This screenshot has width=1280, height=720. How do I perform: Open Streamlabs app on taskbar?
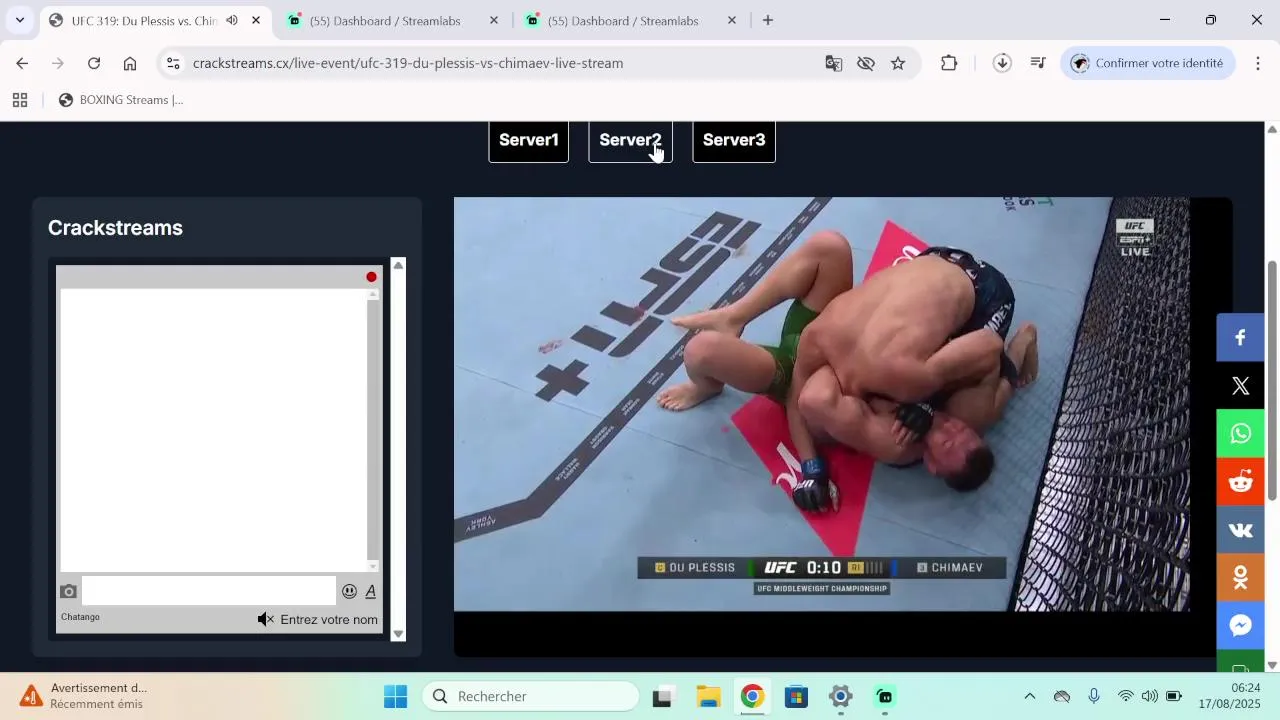coord(885,697)
